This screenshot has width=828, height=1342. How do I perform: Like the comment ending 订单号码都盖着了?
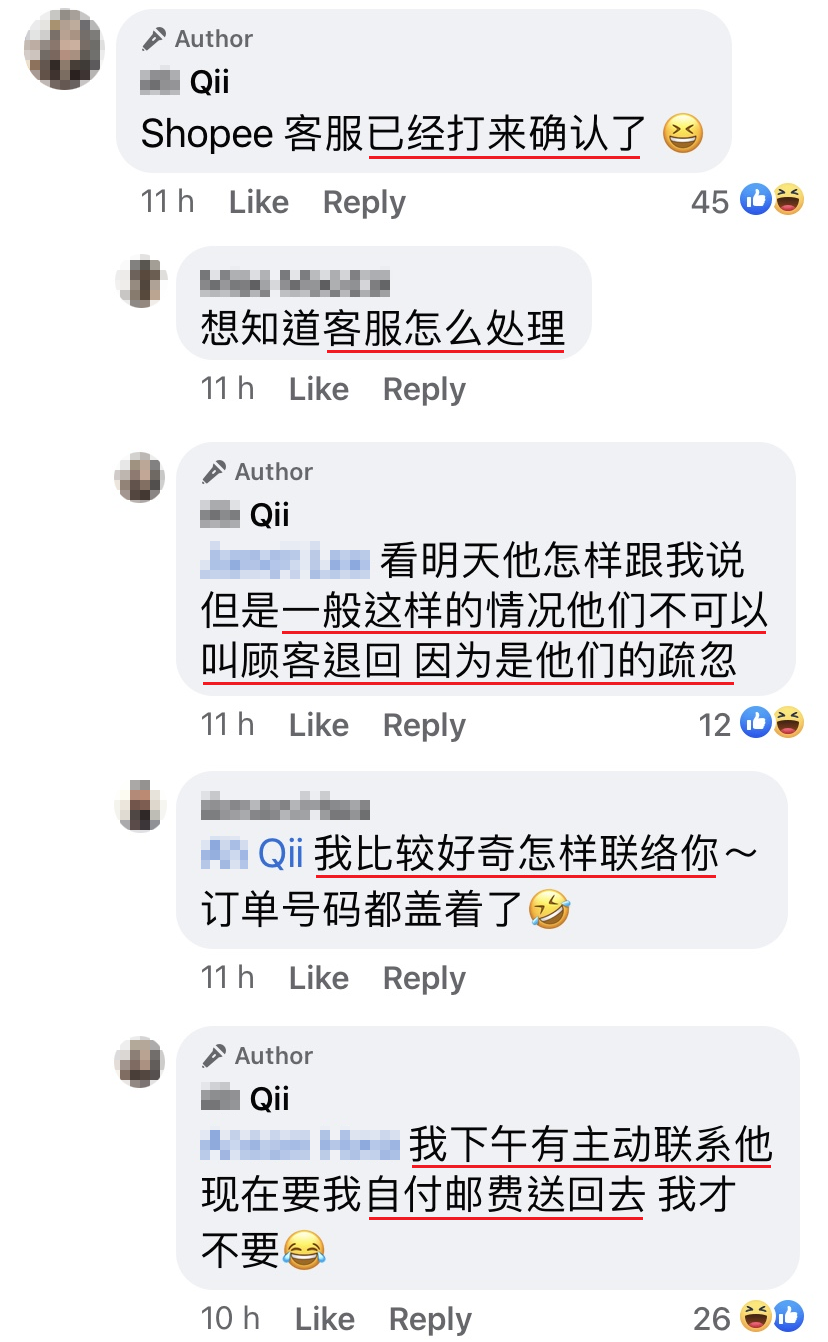click(318, 977)
